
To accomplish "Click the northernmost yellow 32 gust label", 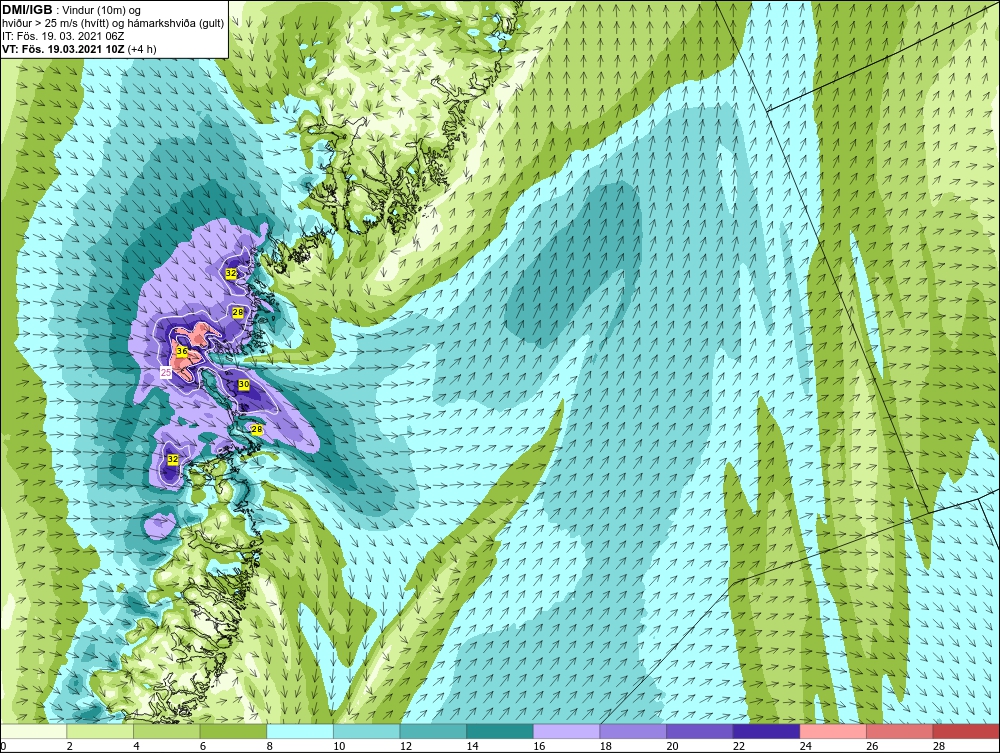I will point(231,273).
